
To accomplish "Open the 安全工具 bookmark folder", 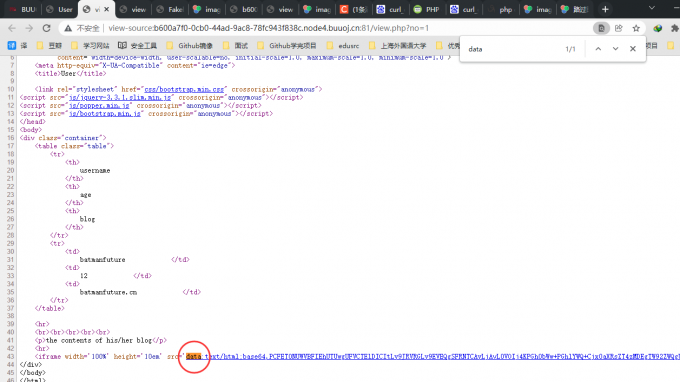I will 137,46.
